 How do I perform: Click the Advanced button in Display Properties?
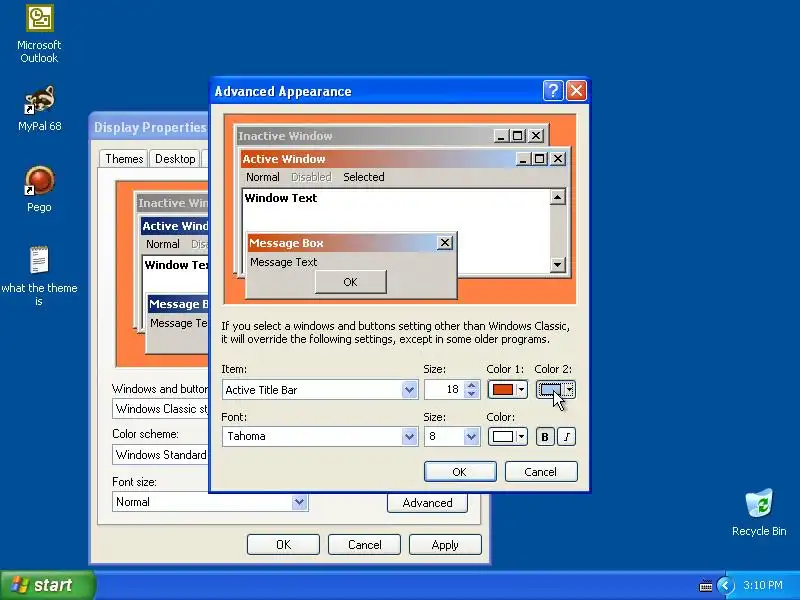pos(427,503)
